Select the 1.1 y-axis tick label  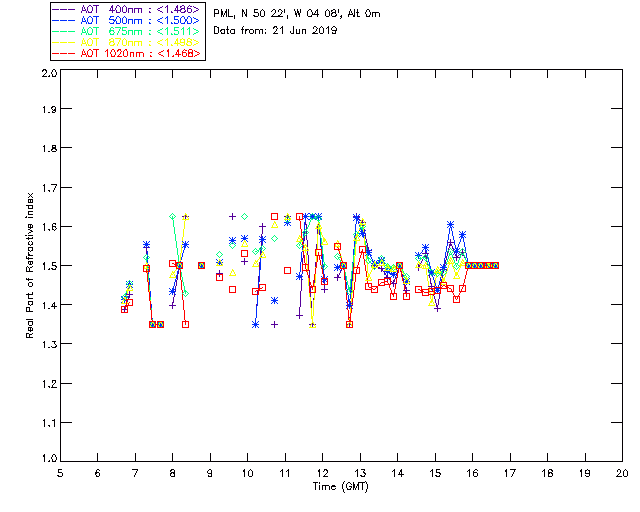49,423
